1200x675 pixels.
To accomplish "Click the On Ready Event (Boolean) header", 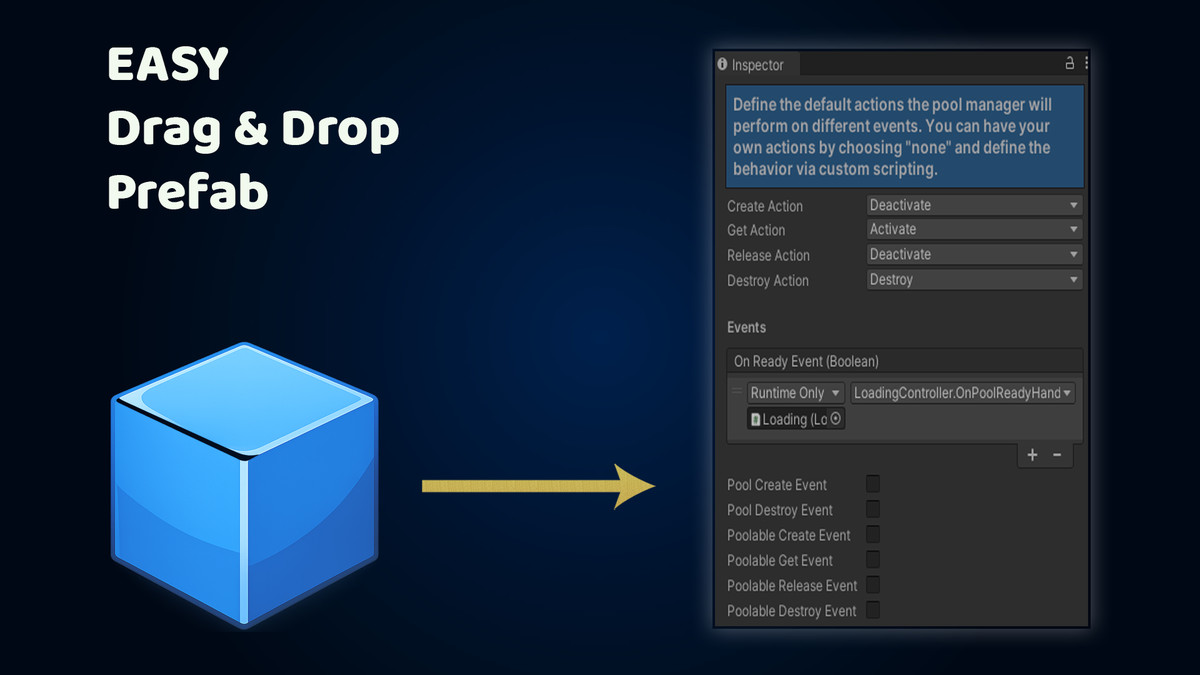I will point(905,361).
